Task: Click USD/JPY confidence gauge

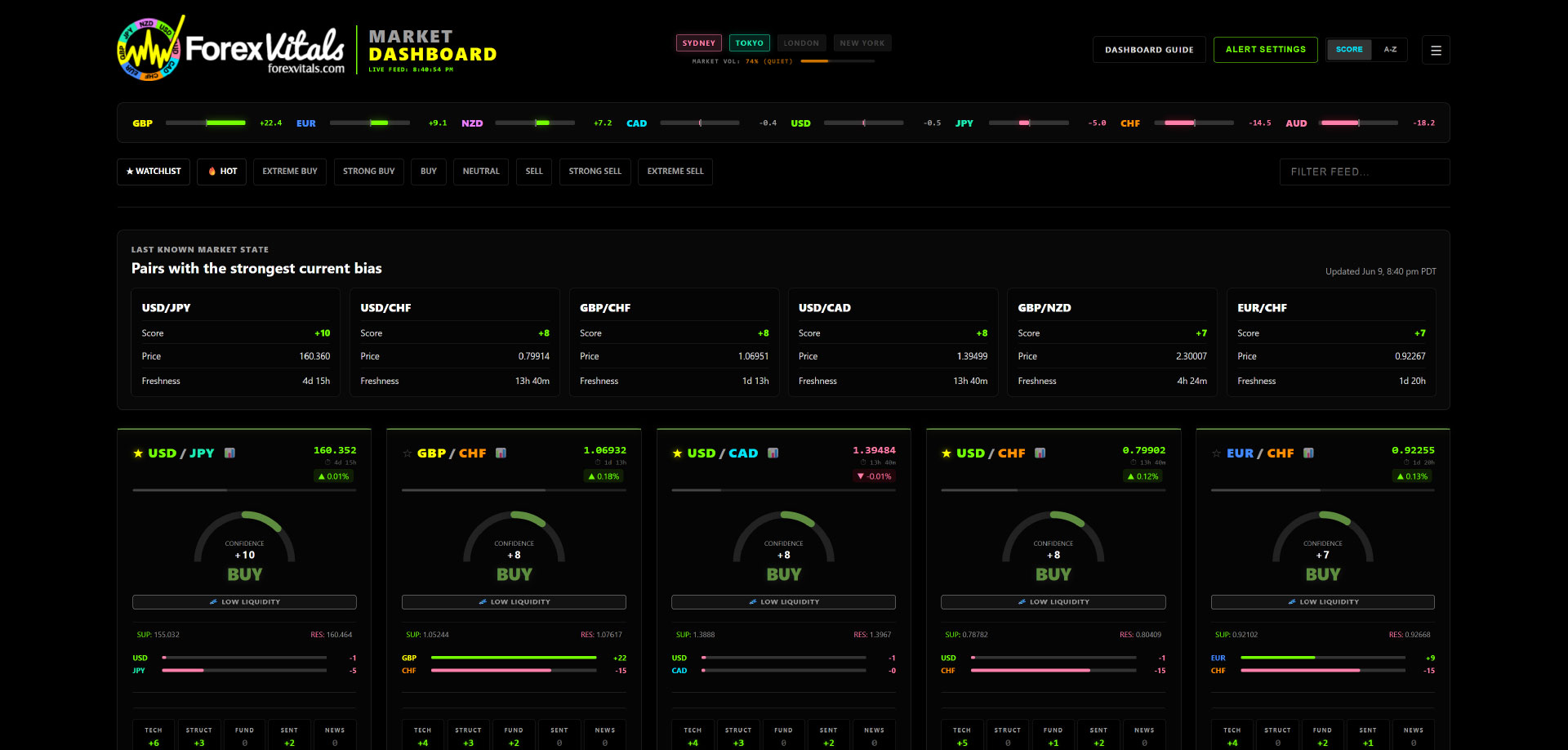Action: pyautogui.click(x=244, y=537)
